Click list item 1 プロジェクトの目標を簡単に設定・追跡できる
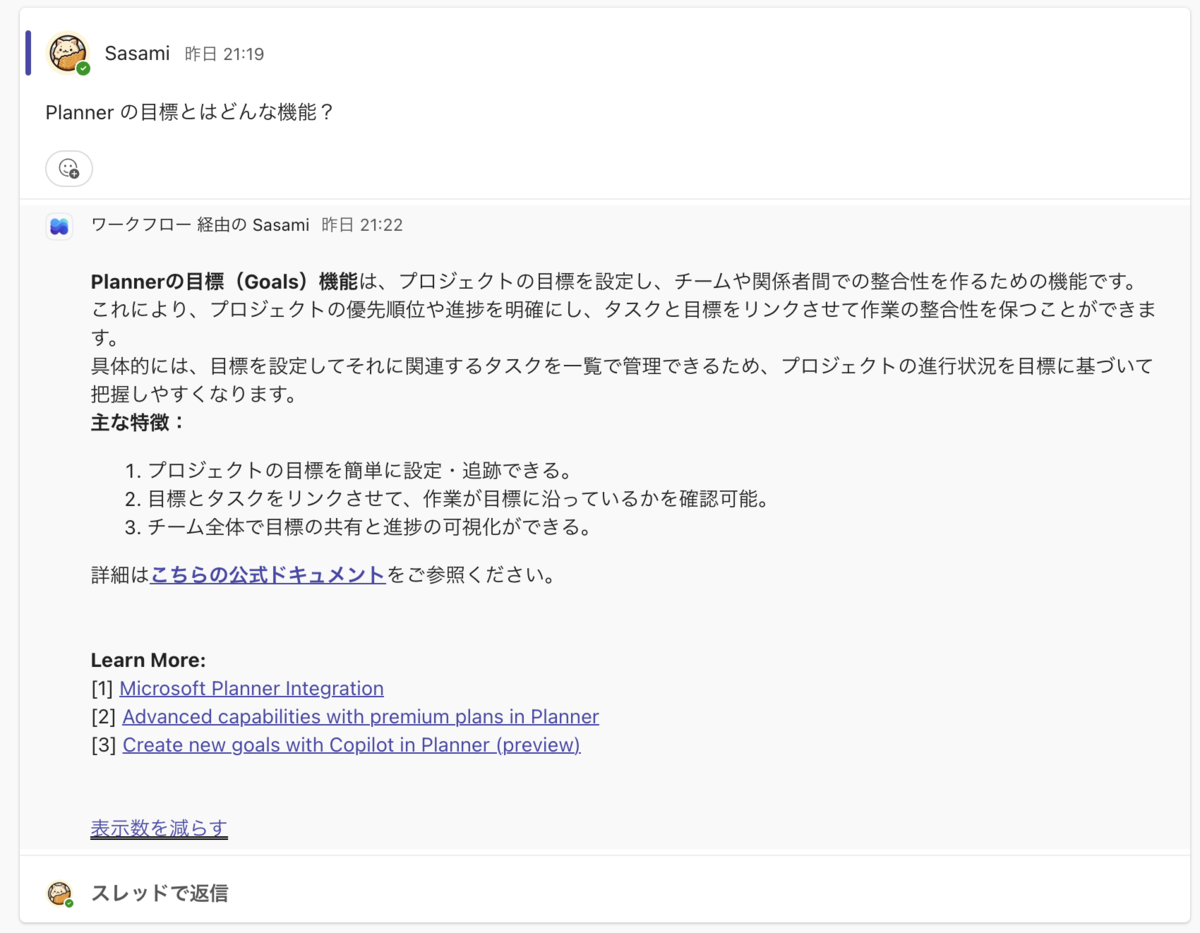Viewport: 1200px width, 933px height. (362, 470)
